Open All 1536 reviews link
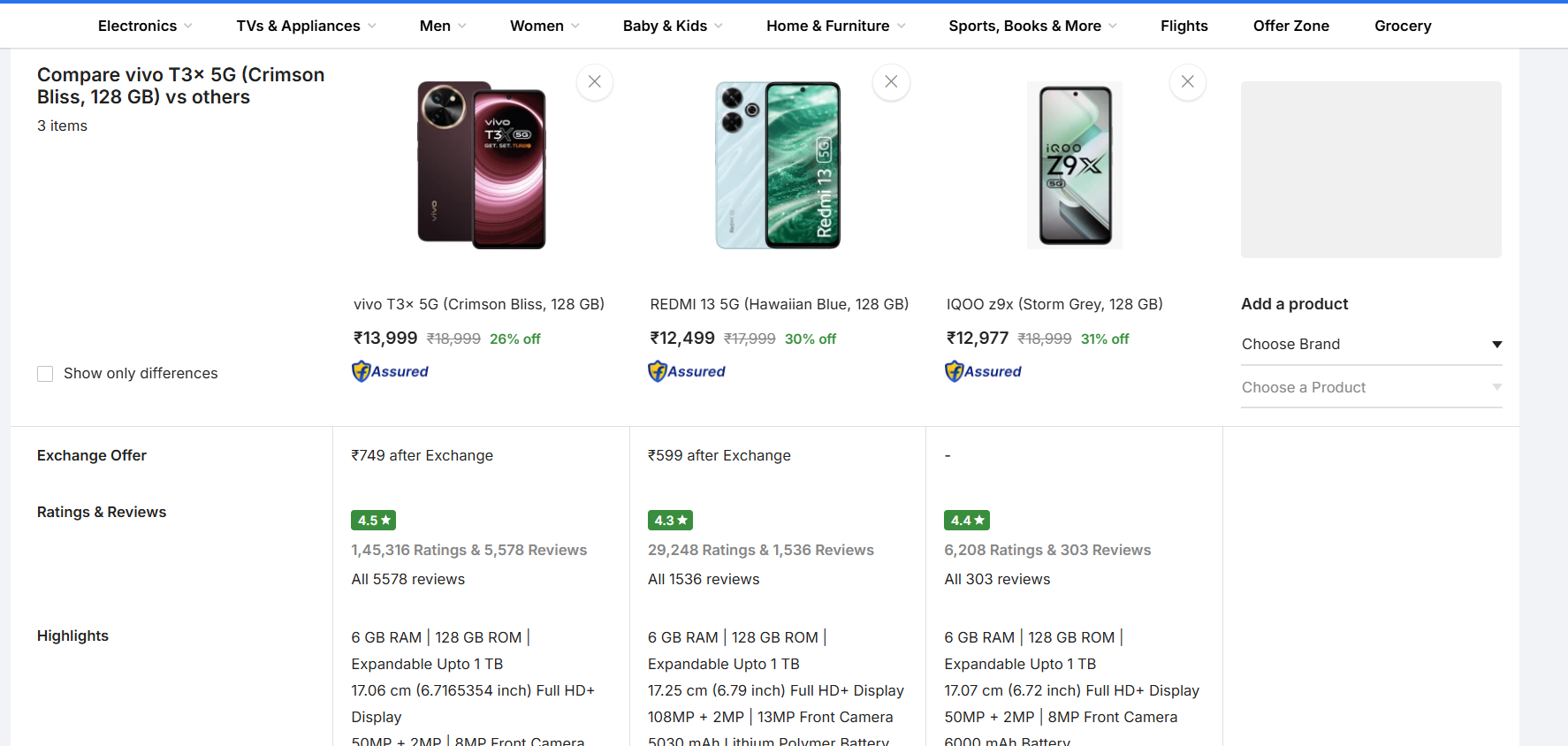The width and height of the screenshot is (1568, 746). click(704, 579)
